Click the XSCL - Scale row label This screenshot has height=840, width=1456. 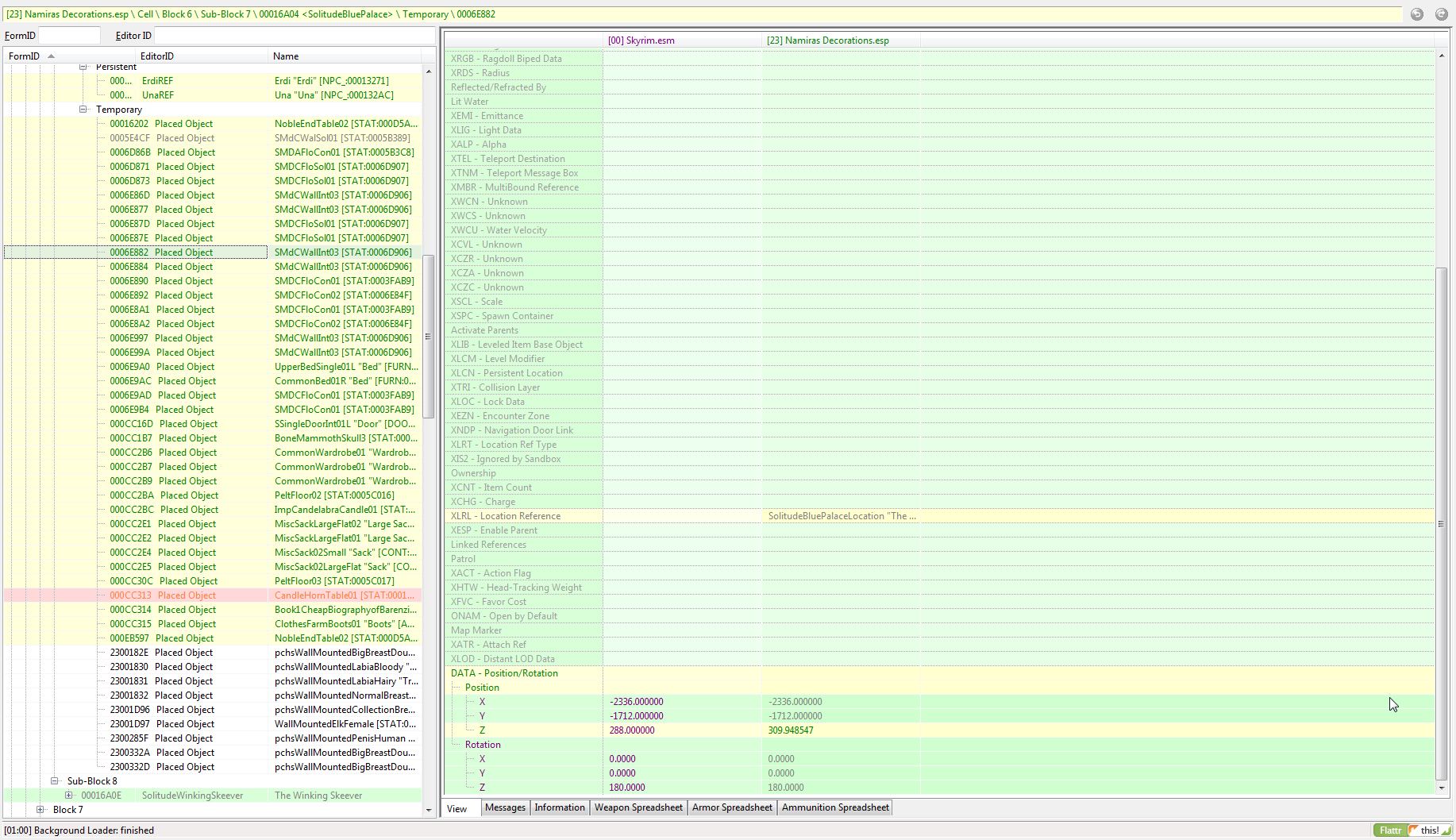476,302
